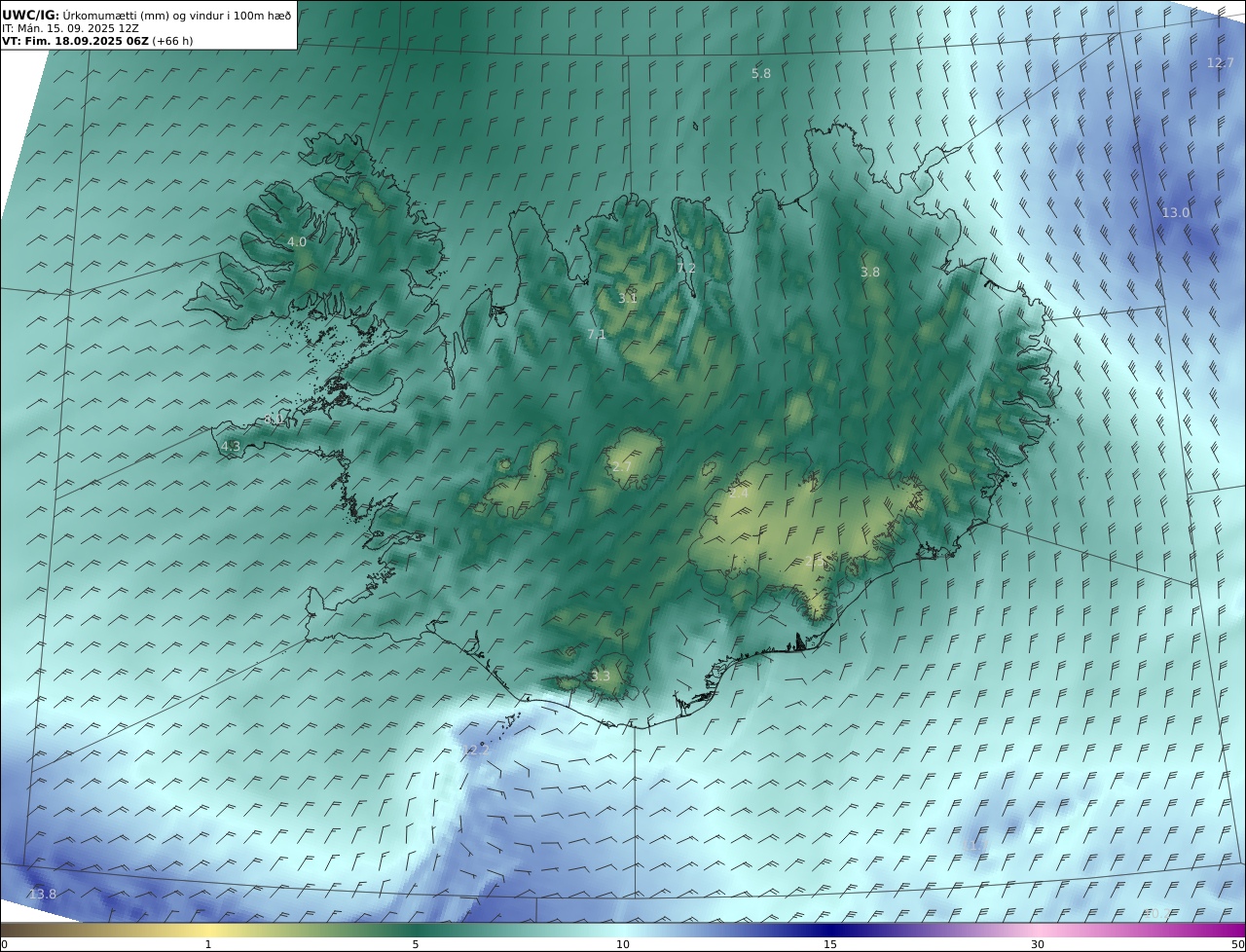Pick the pink colour above the 30 tick

pyautogui.click(x=1038, y=930)
